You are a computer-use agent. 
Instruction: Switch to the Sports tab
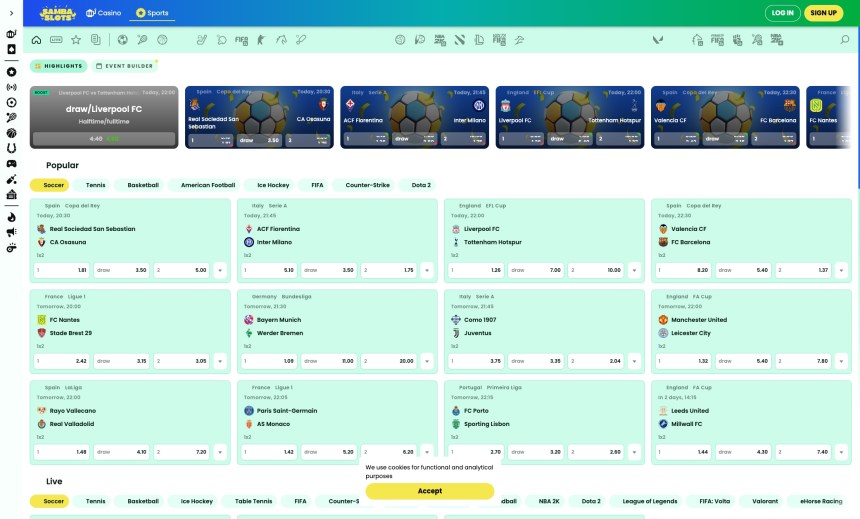click(152, 13)
